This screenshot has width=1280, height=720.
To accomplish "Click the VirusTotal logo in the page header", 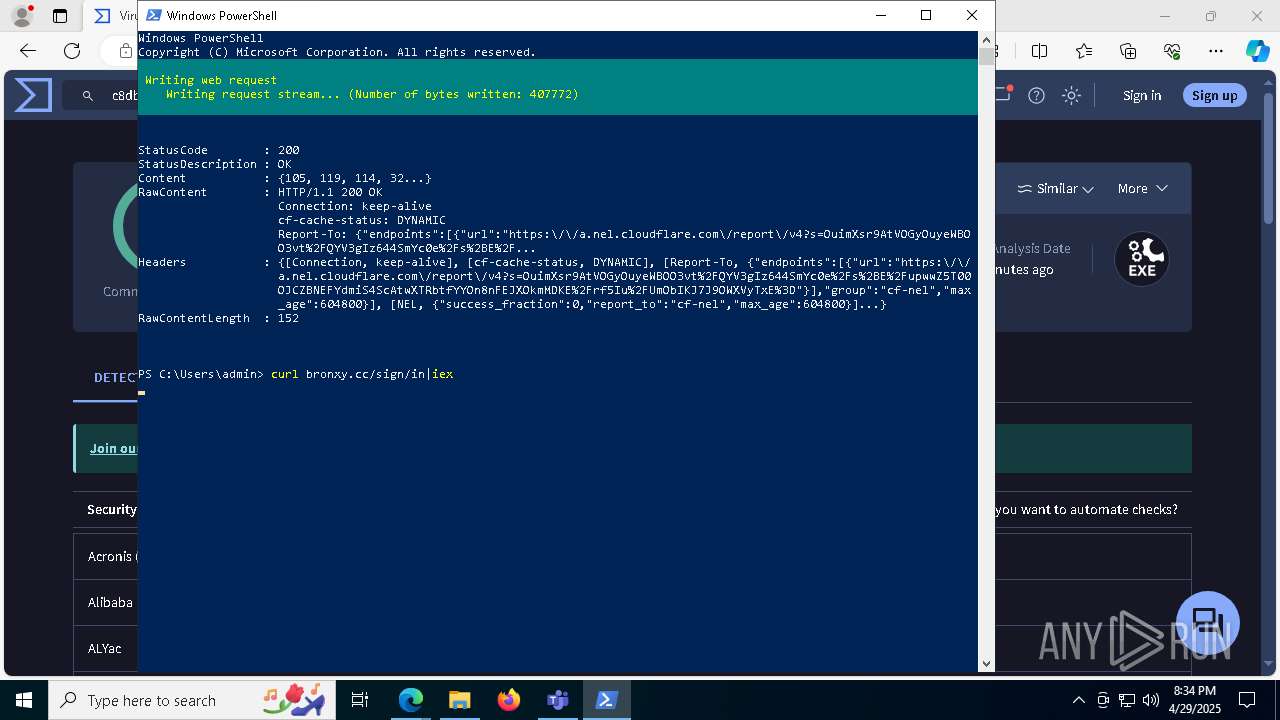I will 33,95.
